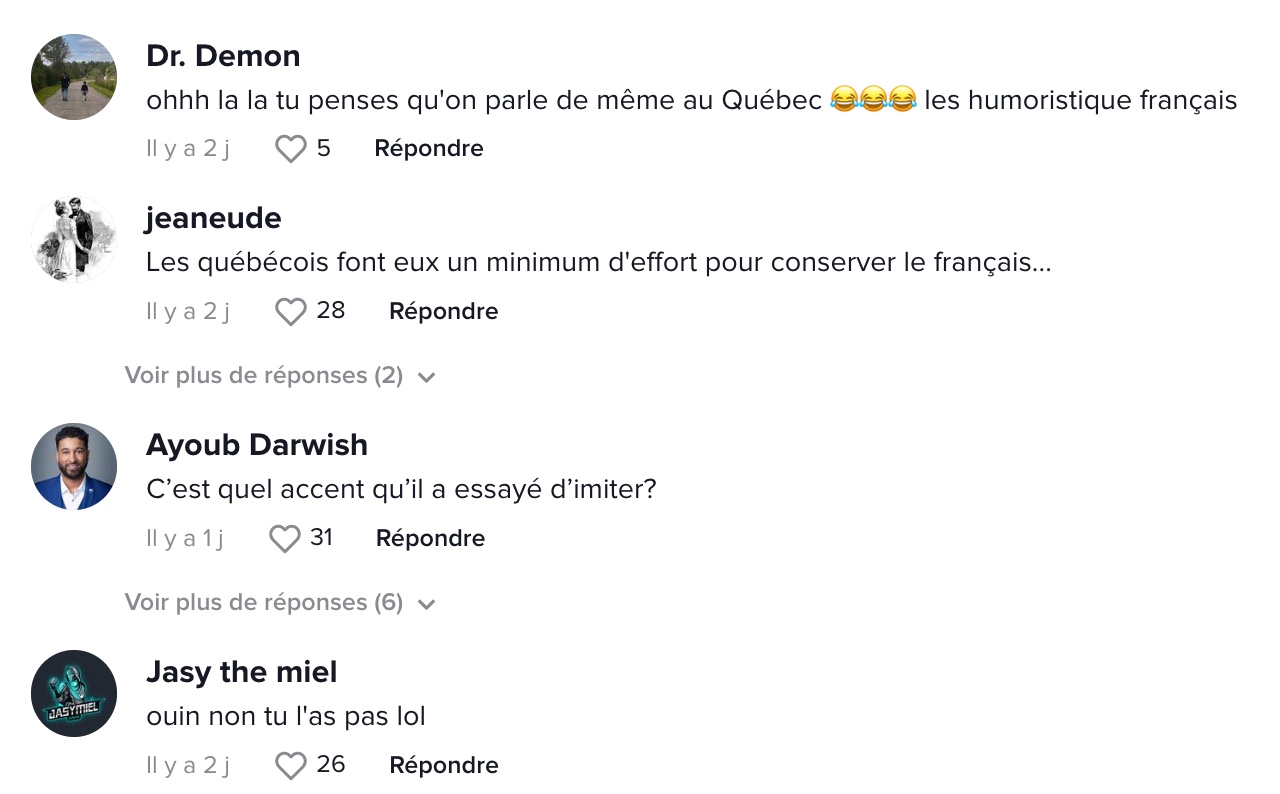Screen dimensions: 1280x794
Task: Open the Dr. Demon username link
Action: [223, 56]
